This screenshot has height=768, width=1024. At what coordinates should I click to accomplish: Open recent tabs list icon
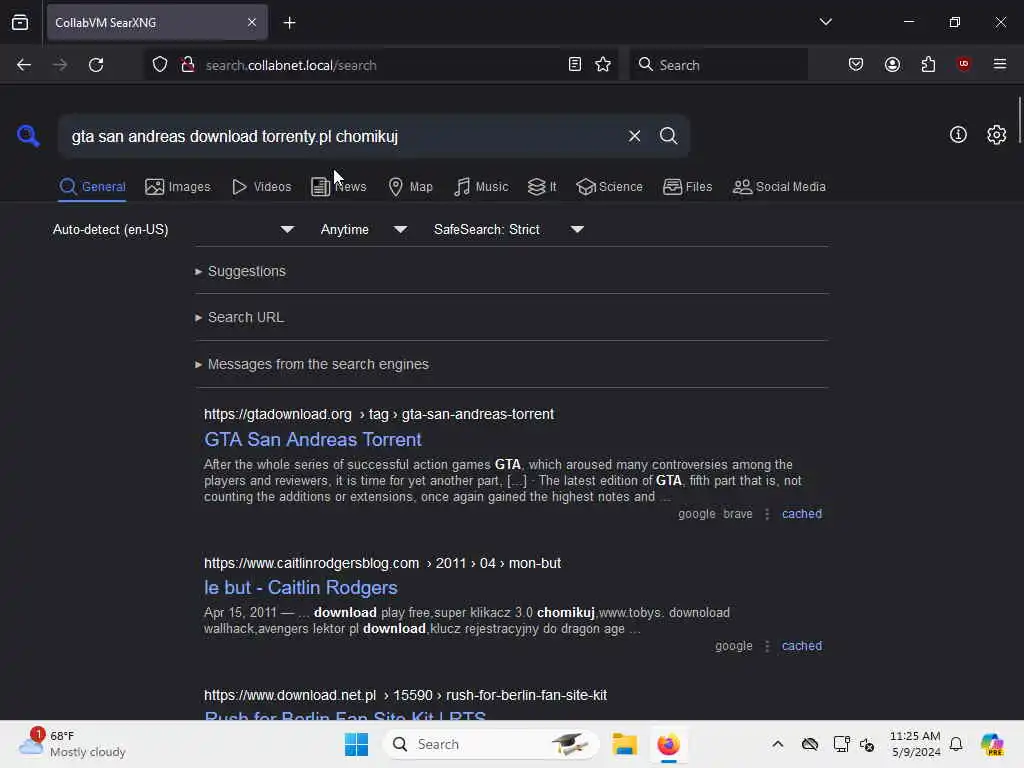(x=20, y=23)
